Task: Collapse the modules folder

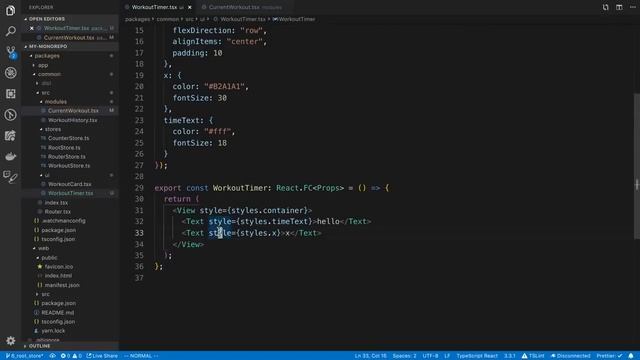Action: pyautogui.click(x=56, y=101)
